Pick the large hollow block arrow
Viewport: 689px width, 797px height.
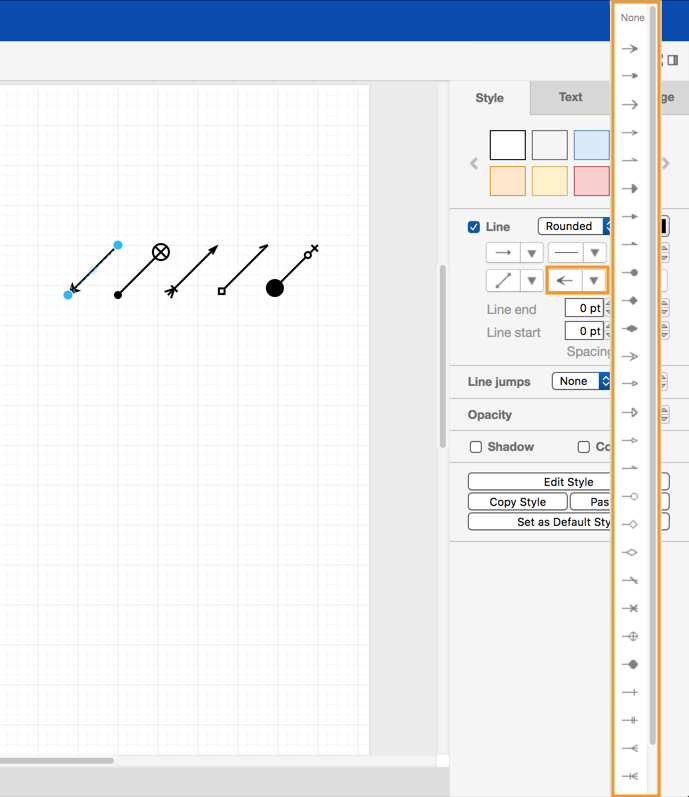[x=631, y=413]
